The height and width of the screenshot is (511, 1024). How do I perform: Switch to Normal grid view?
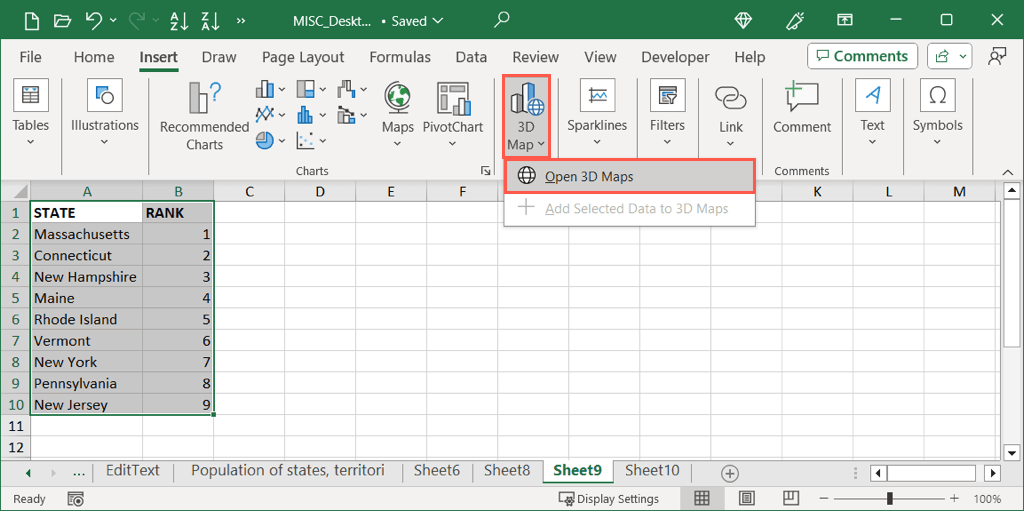click(702, 498)
